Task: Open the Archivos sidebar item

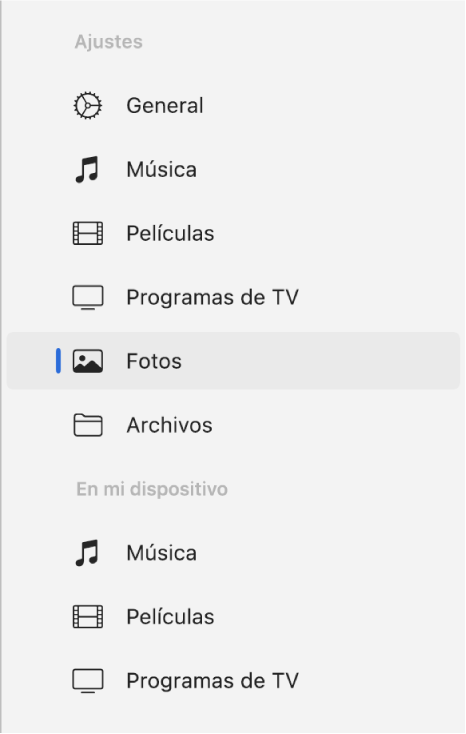Action: click(x=233, y=425)
